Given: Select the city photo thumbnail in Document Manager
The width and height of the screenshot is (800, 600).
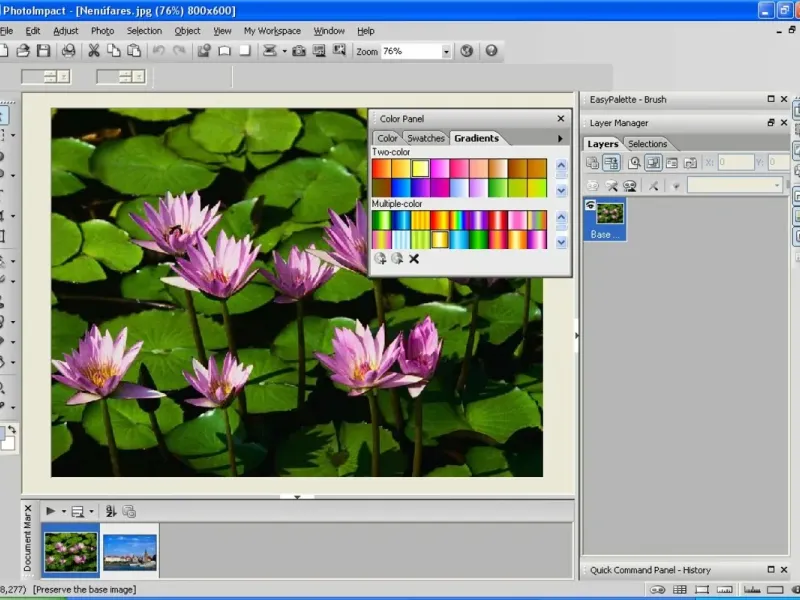Looking at the screenshot, I should coord(129,551).
